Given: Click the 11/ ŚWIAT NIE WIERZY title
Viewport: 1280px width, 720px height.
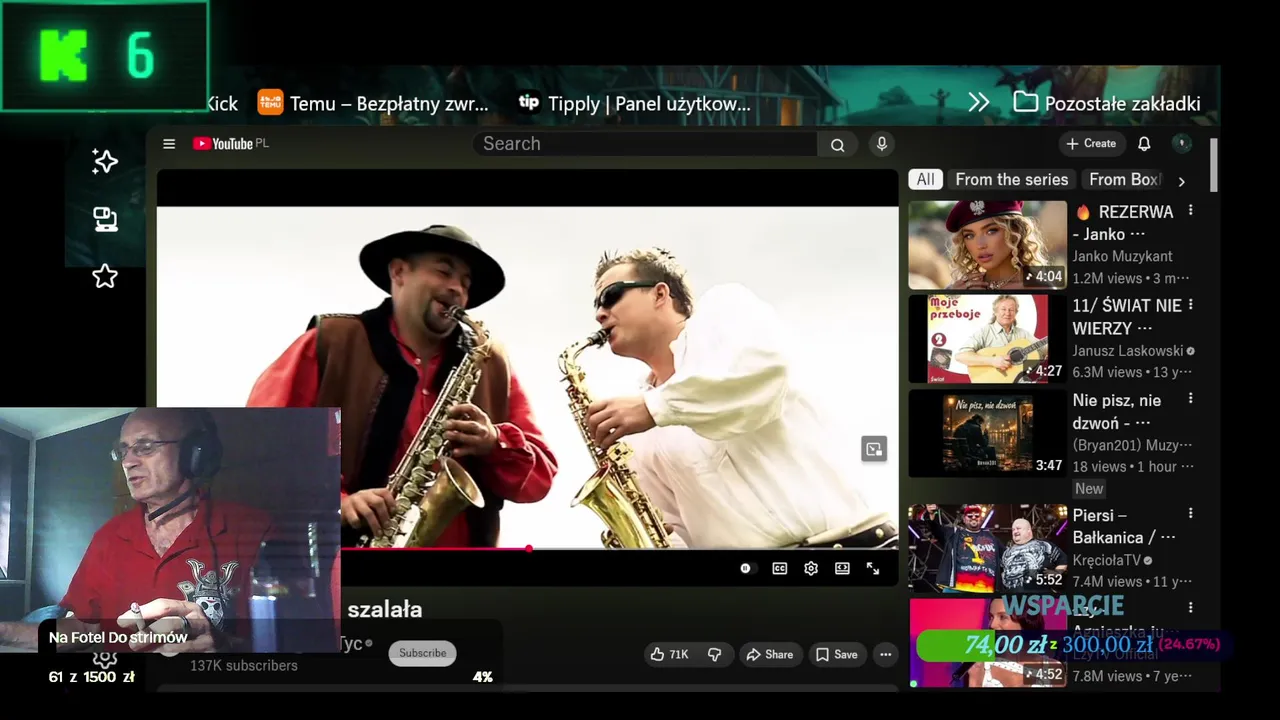Looking at the screenshot, I should (1127, 317).
